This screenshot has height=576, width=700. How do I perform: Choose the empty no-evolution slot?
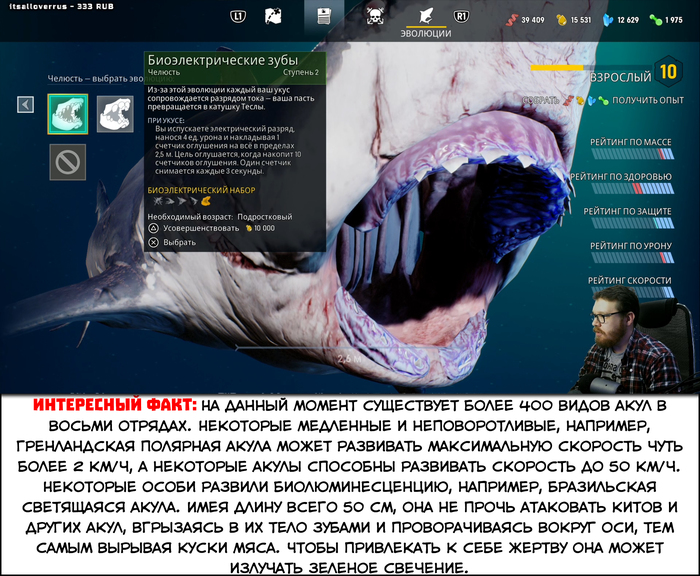click(68, 161)
